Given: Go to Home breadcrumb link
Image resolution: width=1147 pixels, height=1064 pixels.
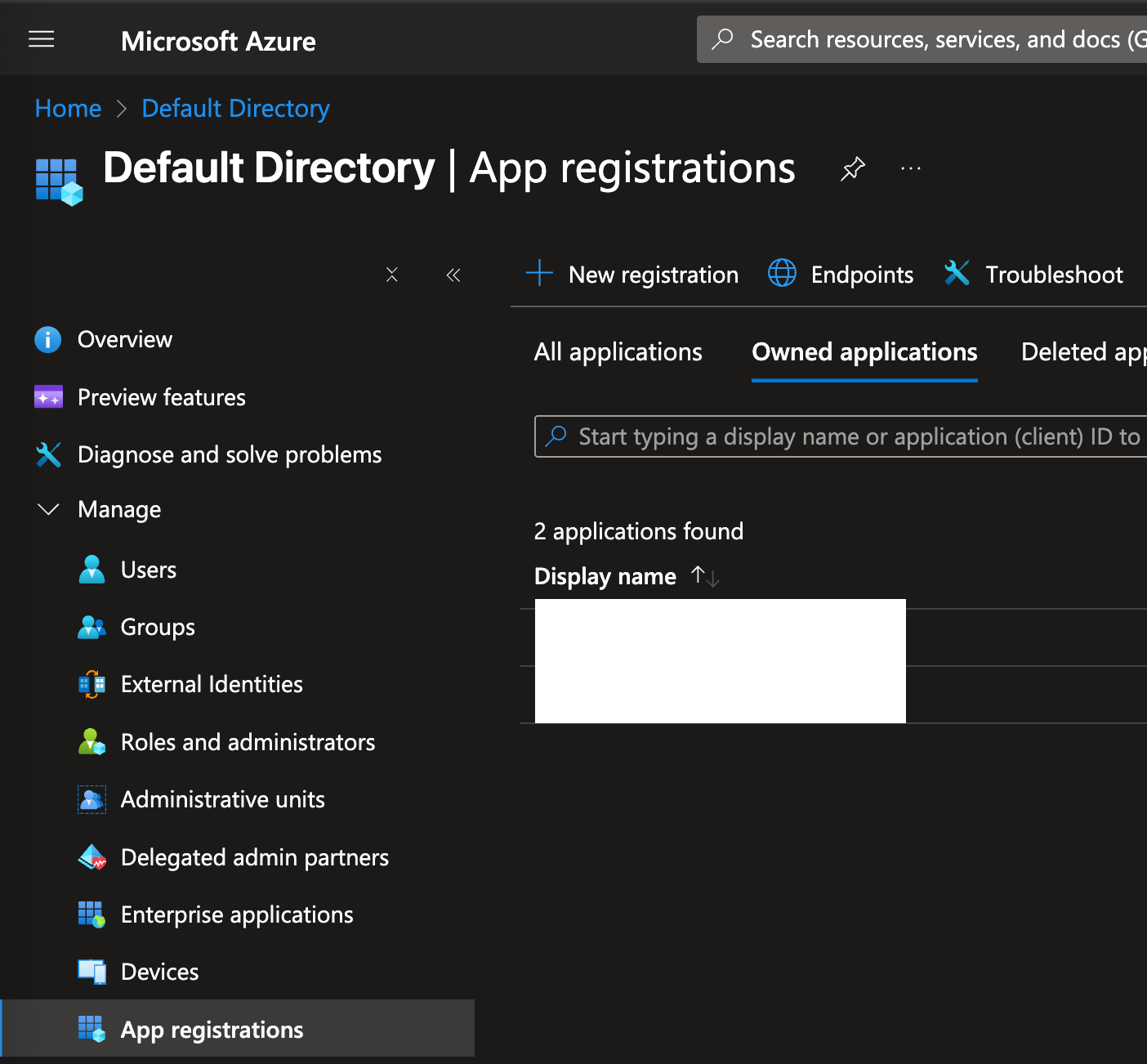Looking at the screenshot, I should (x=68, y=109).
